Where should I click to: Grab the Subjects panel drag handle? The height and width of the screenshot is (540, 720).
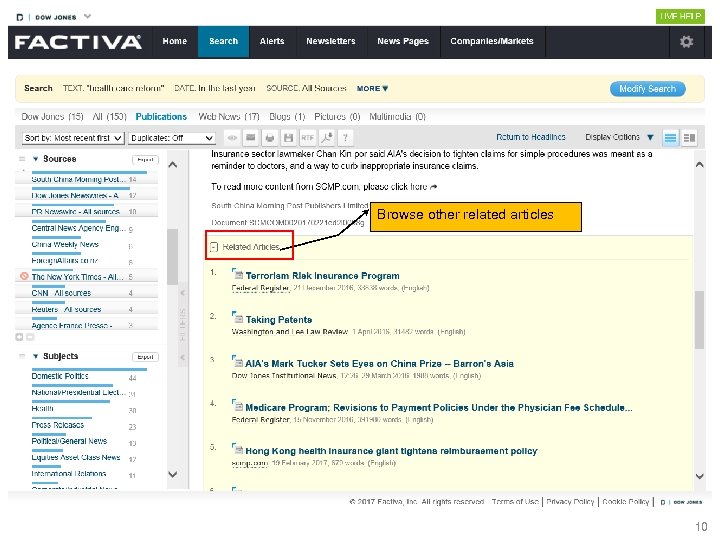click(x=22, y=356)
